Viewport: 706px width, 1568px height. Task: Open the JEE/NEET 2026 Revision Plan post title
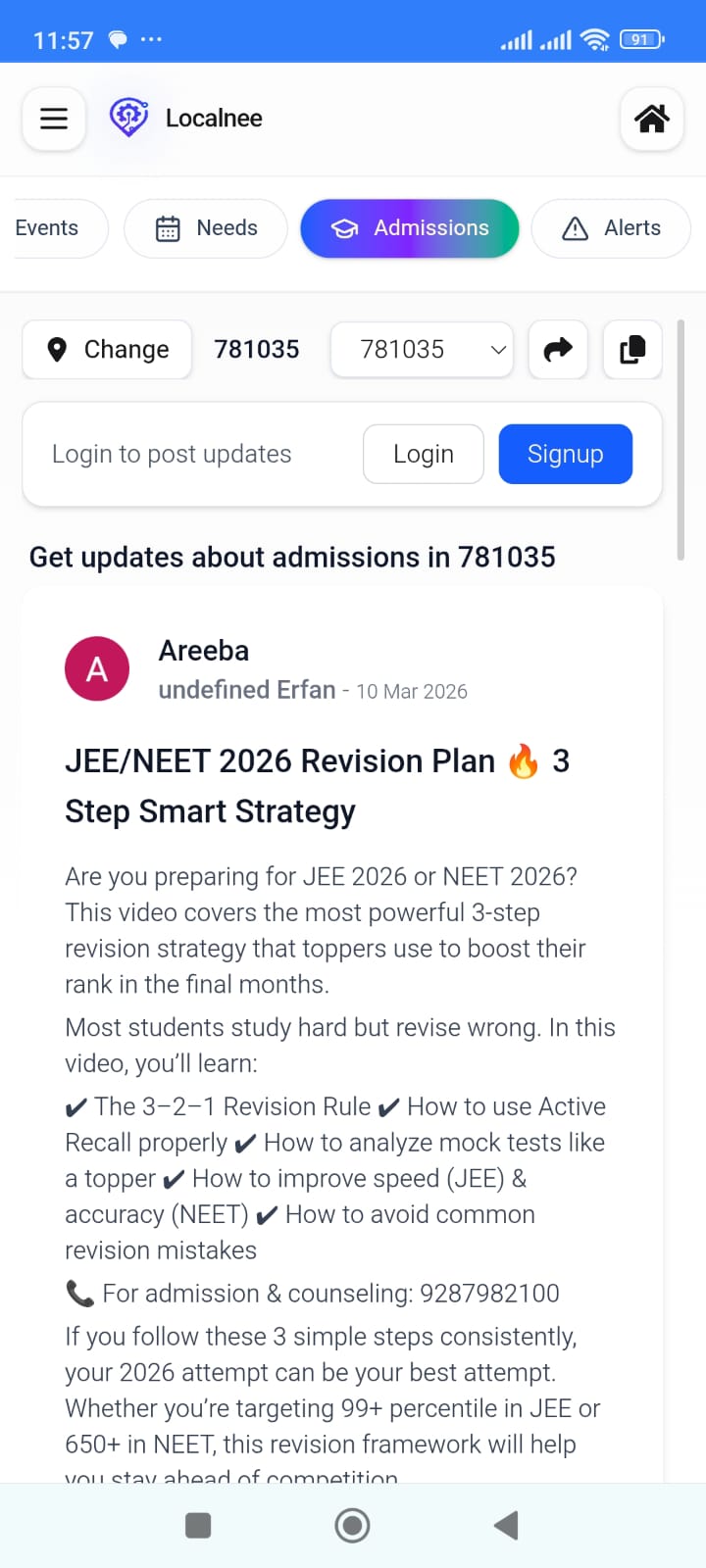pos(318,786)
